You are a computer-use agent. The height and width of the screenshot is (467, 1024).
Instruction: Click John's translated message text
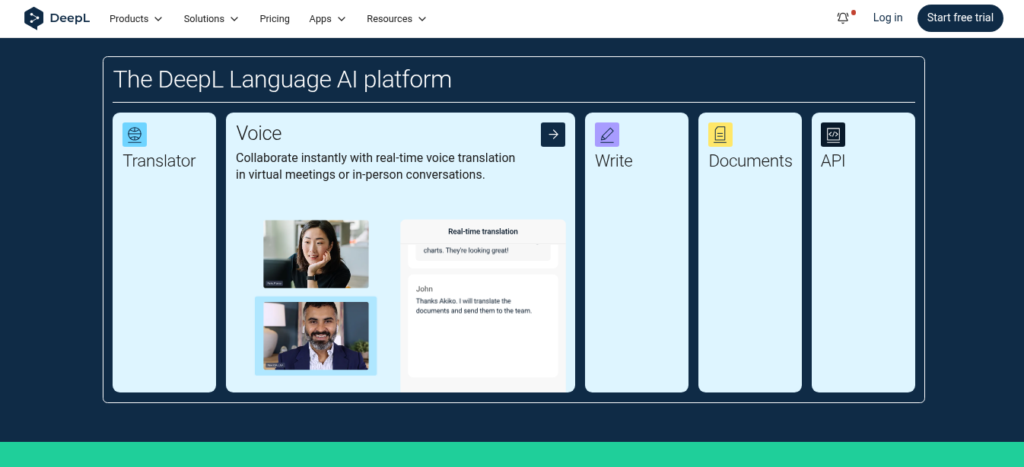(x=474, y=306)
